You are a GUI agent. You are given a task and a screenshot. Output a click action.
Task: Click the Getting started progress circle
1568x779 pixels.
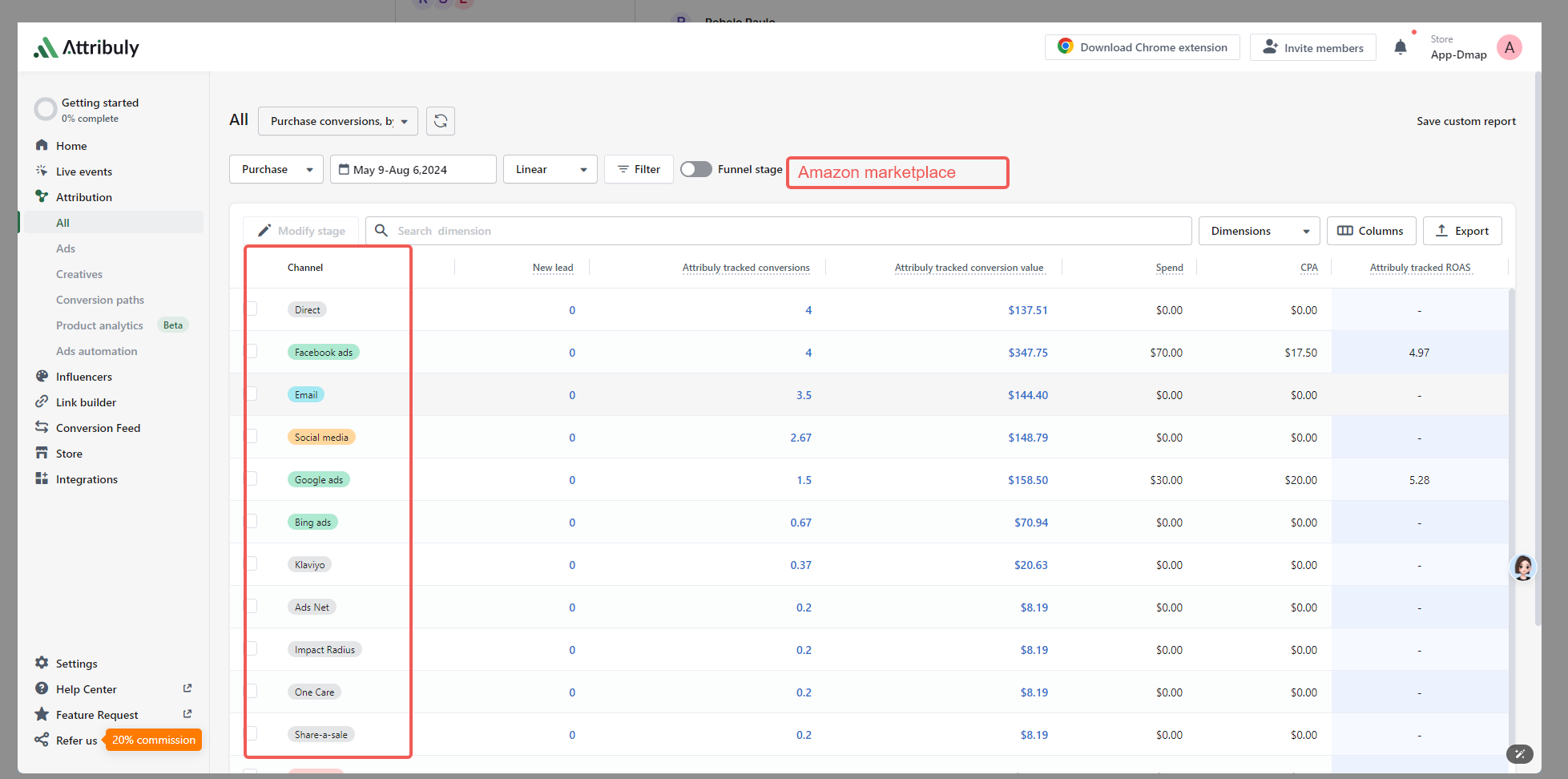click(46, 109)
